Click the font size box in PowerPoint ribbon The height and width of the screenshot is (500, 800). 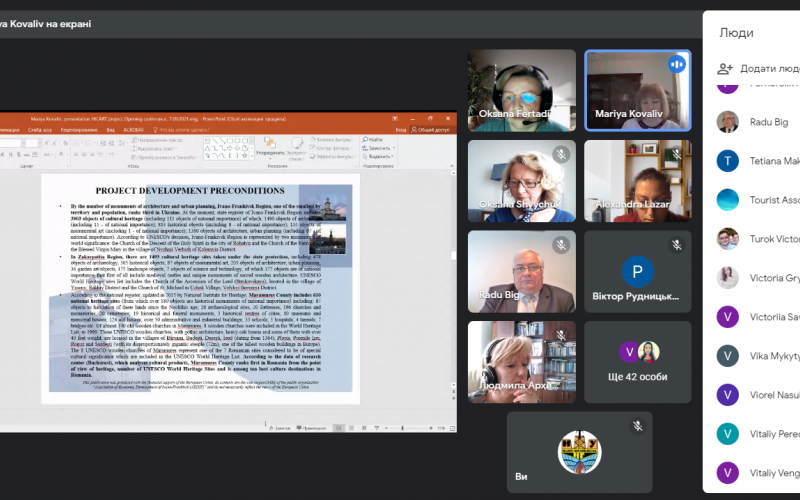32,143
